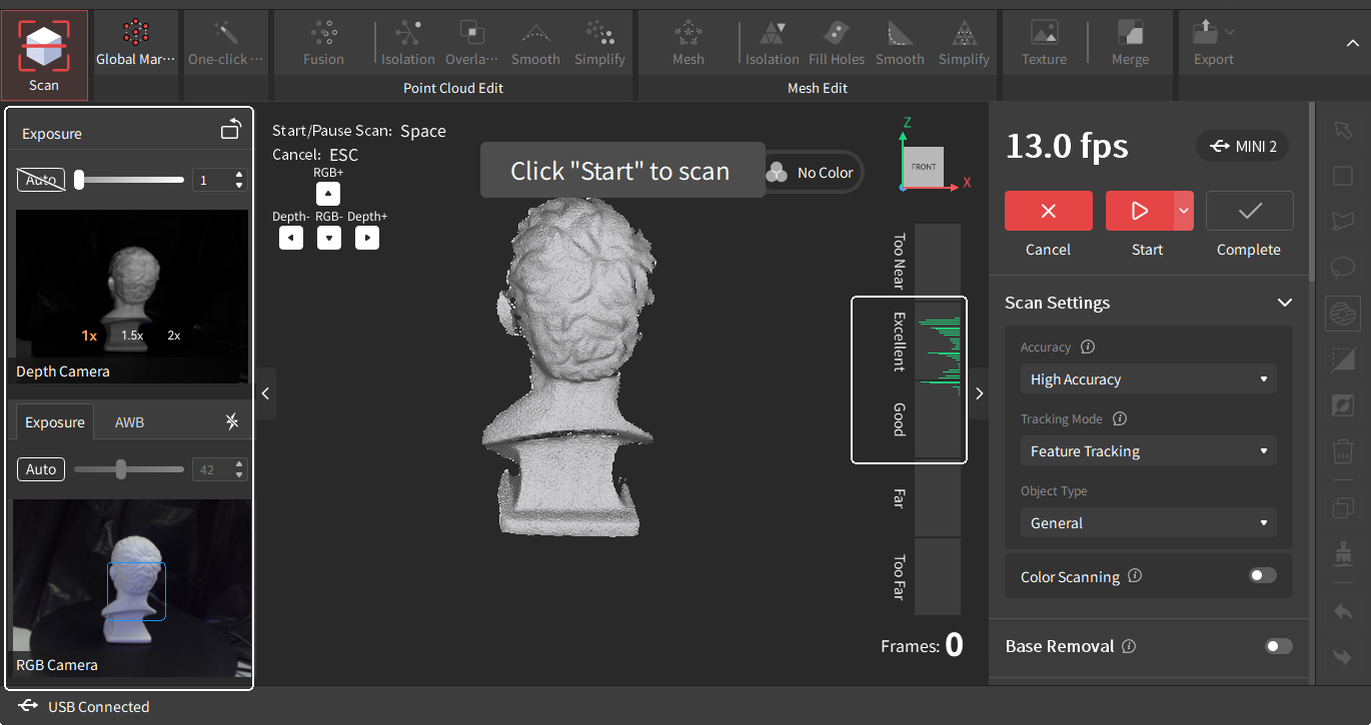Click the trash delete icon in right sidebar
The image size is (1371, 725).
point(1343,451)
